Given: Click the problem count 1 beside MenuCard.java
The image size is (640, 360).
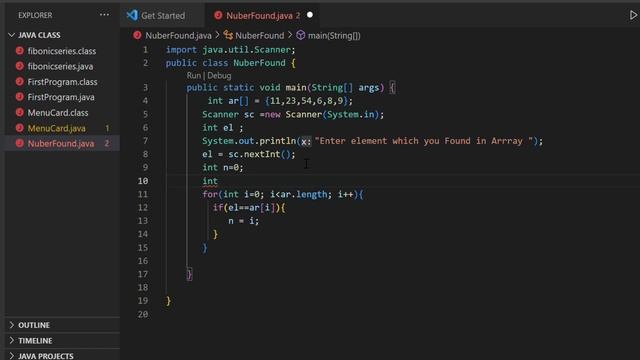Looking at the screenshot, I should pyautogui.click(x=107, y=128).
